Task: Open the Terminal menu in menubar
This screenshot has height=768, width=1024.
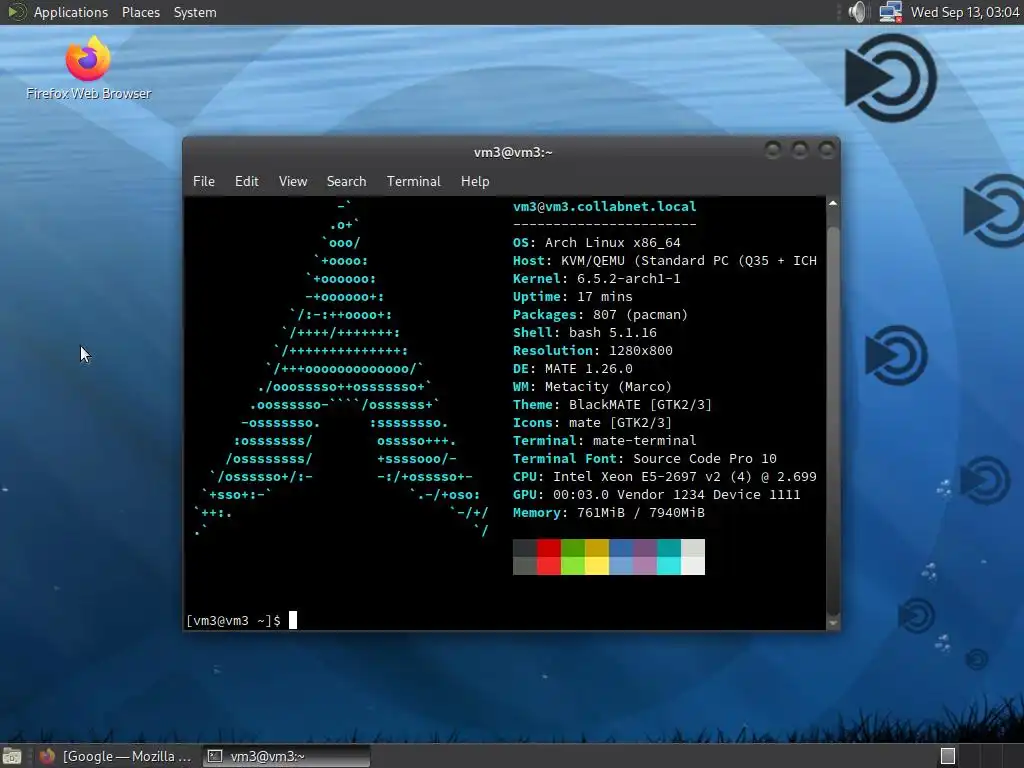Action: point(413,182)
